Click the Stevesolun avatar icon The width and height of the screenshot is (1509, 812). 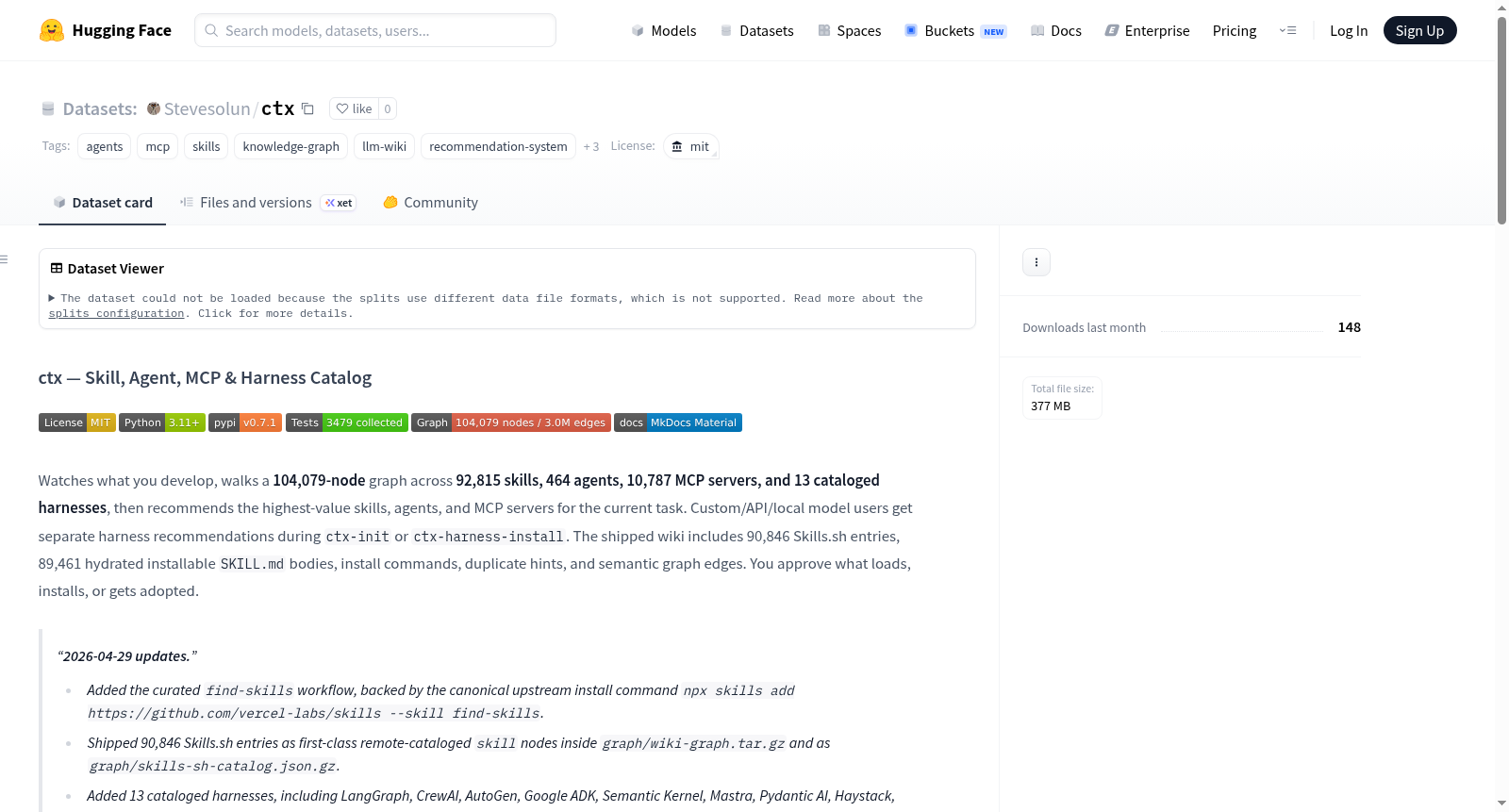[154, 108]
